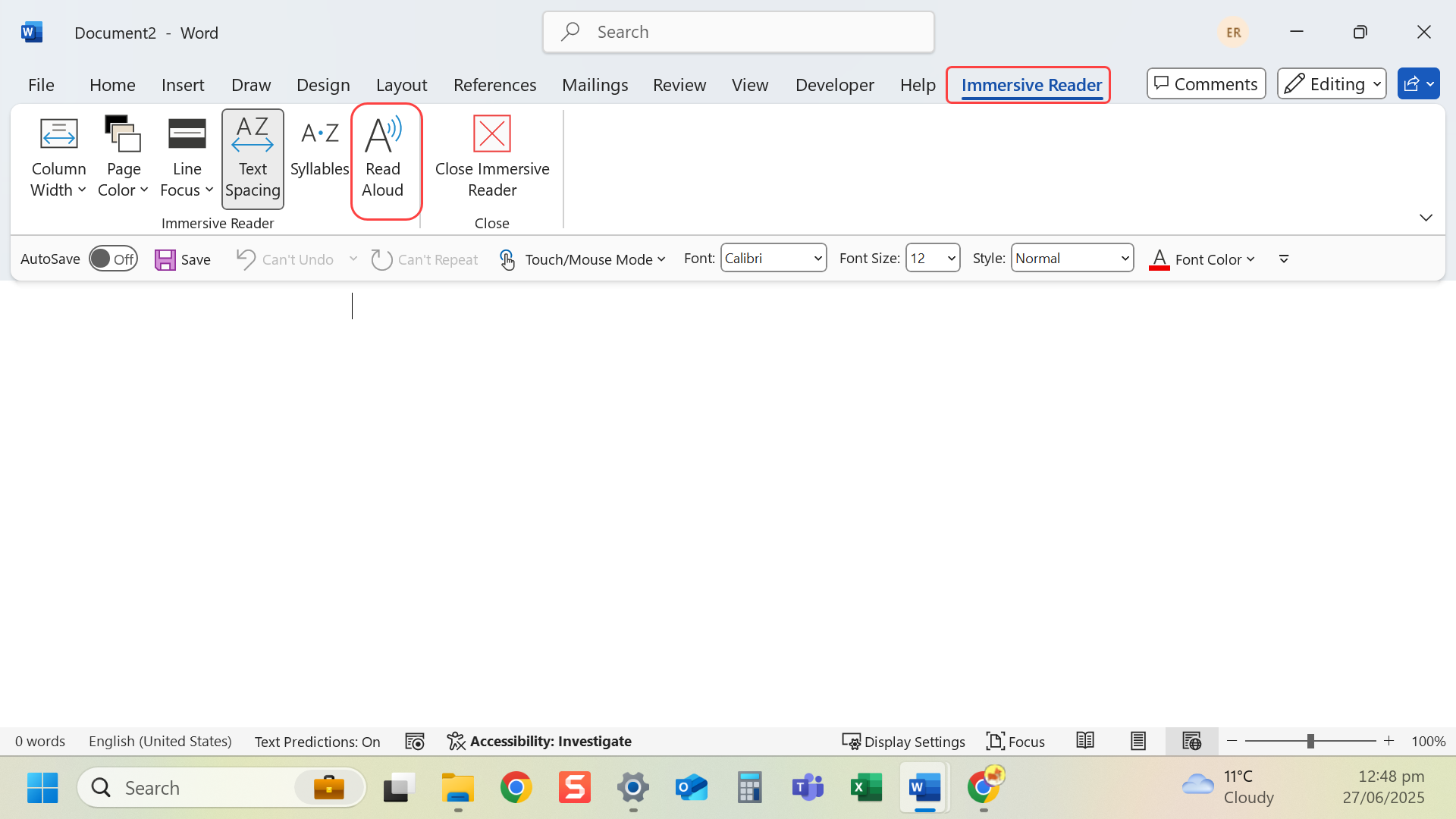Open Calculator from taskbar
The image size is (1456, 819).
coord(749,788)
